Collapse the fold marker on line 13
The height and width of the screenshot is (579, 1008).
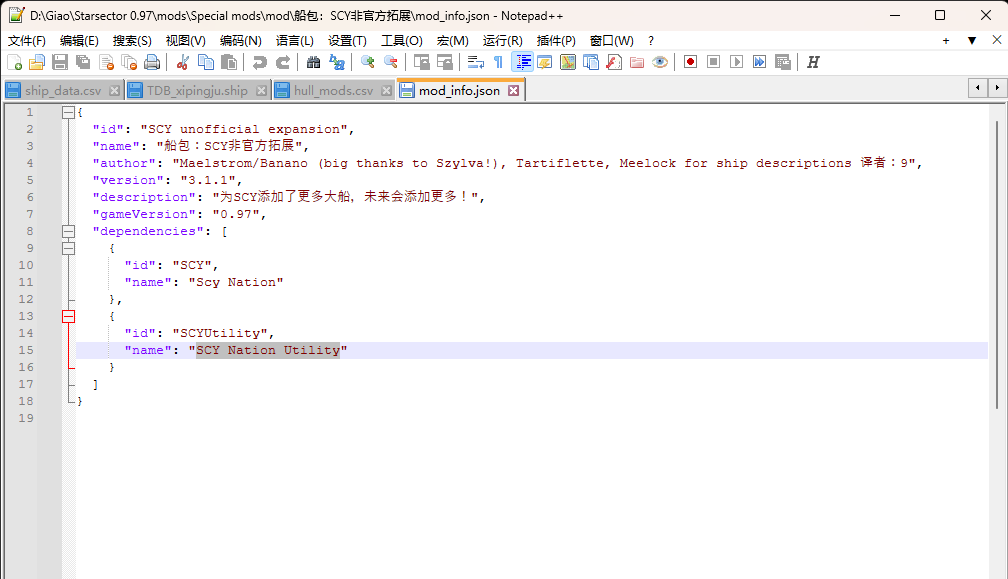click(68, 316)
